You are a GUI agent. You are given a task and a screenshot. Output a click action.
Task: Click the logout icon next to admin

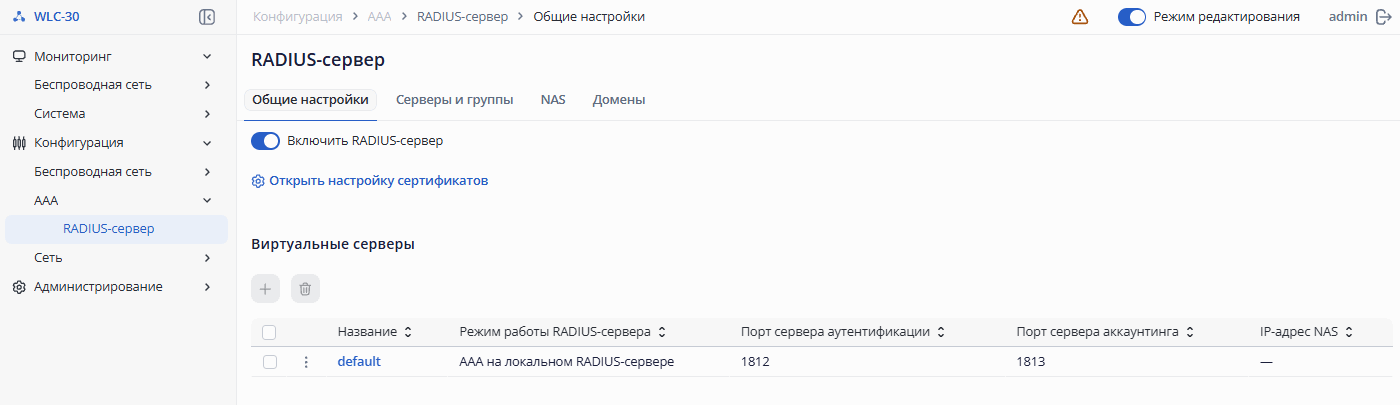1384,17
